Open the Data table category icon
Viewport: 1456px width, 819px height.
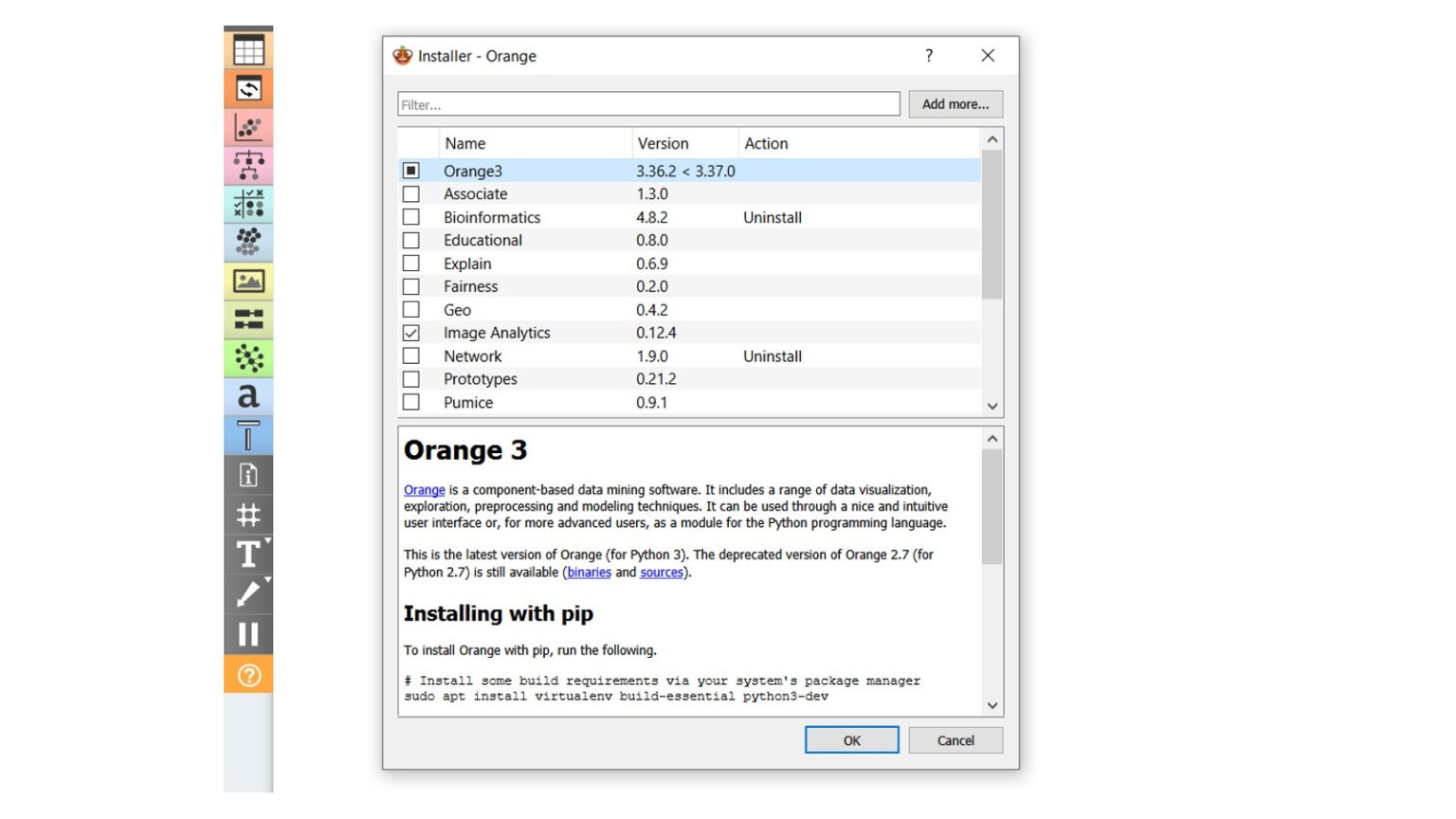[248, 50]
